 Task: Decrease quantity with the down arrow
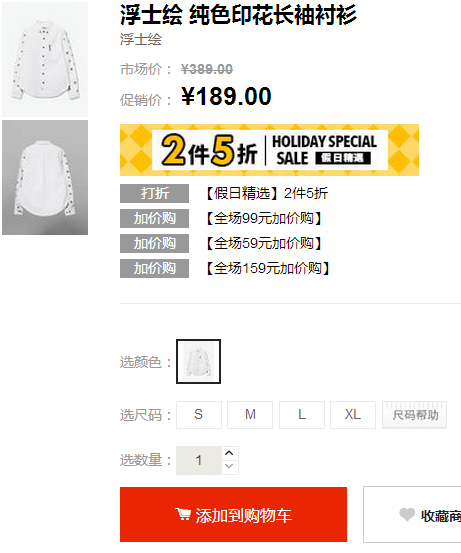click(x=229, y=467)
